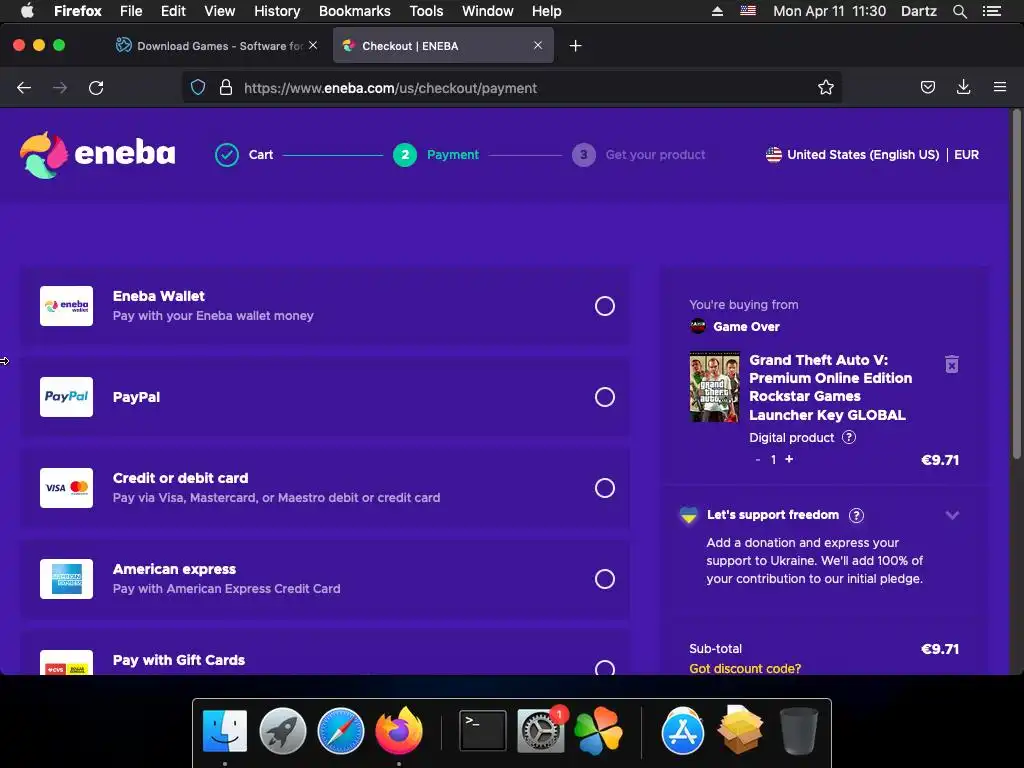The width and height of the screenshot is (1024, 768).
Task: Collapse the Let's support freedom section
Action: [952, 515]
